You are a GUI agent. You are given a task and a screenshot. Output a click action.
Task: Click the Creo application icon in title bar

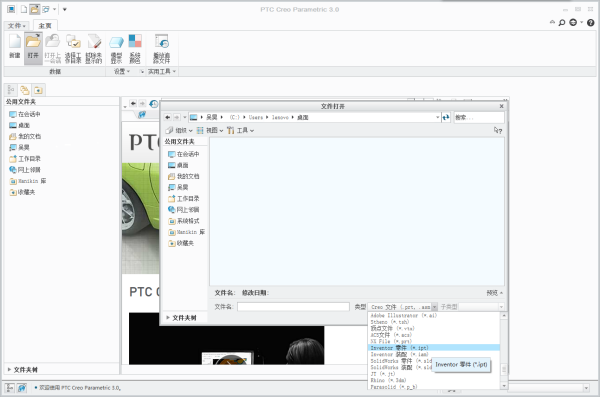(x=11, y=9)
